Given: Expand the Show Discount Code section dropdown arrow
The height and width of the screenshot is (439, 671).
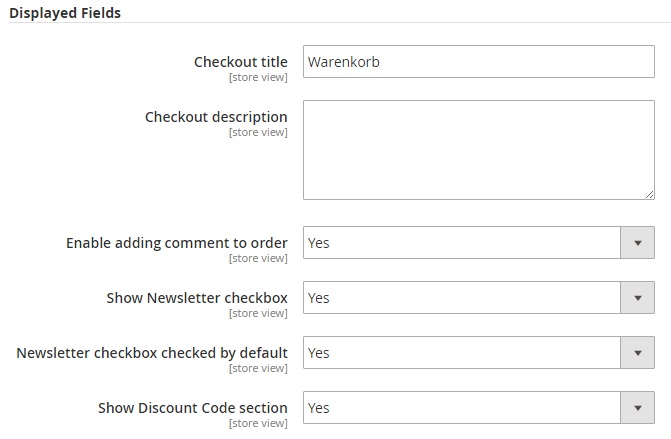Looking at the screenshot, I should click(x=637, y=408).
